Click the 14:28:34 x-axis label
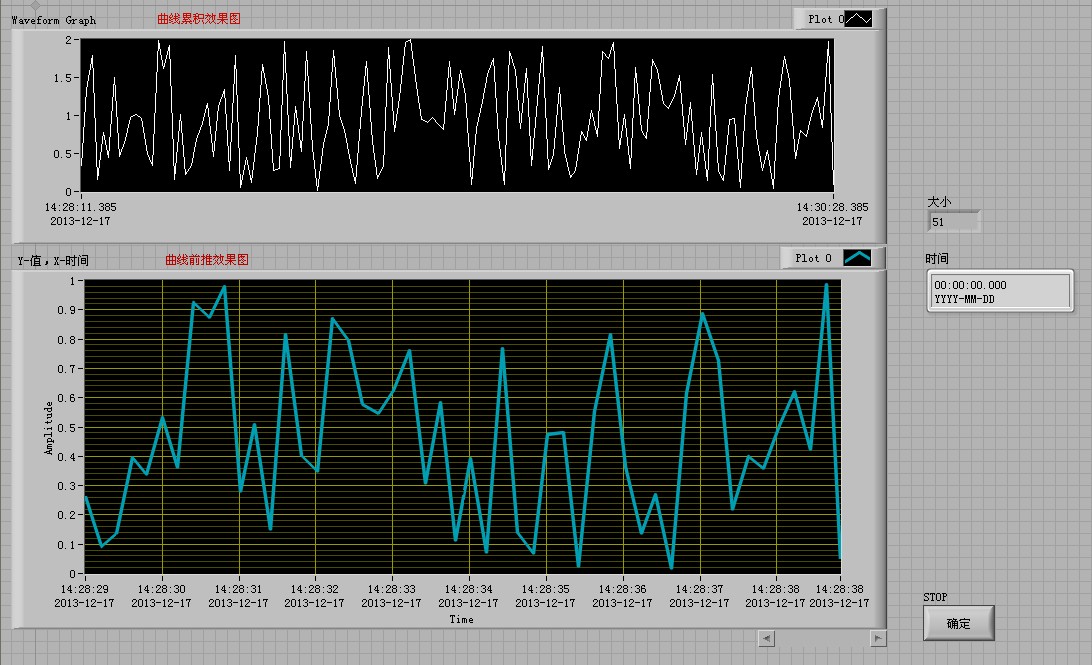The image size is (1092, 665). [469, 589]
